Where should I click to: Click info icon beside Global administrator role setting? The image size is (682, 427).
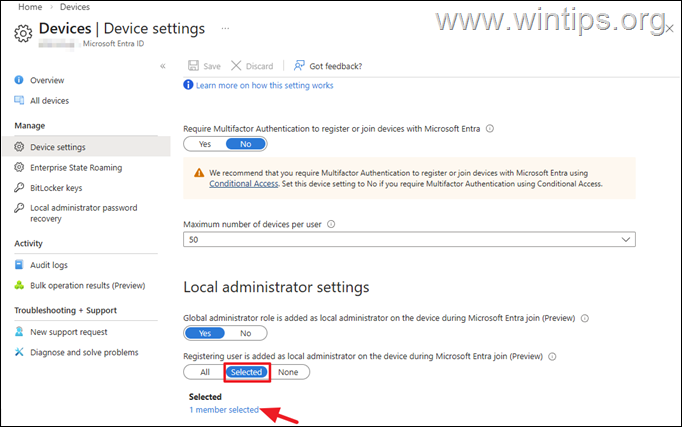pyautogui.click(x=585, y=318)
